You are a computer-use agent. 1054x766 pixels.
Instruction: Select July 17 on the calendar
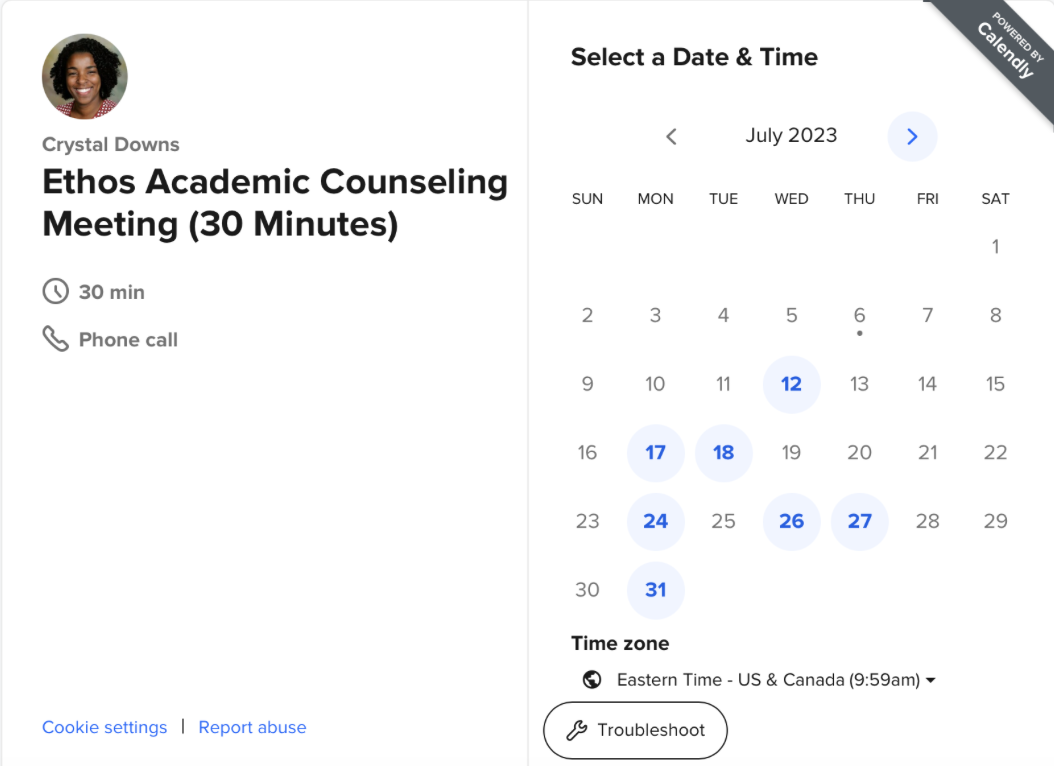coord(655,453)
